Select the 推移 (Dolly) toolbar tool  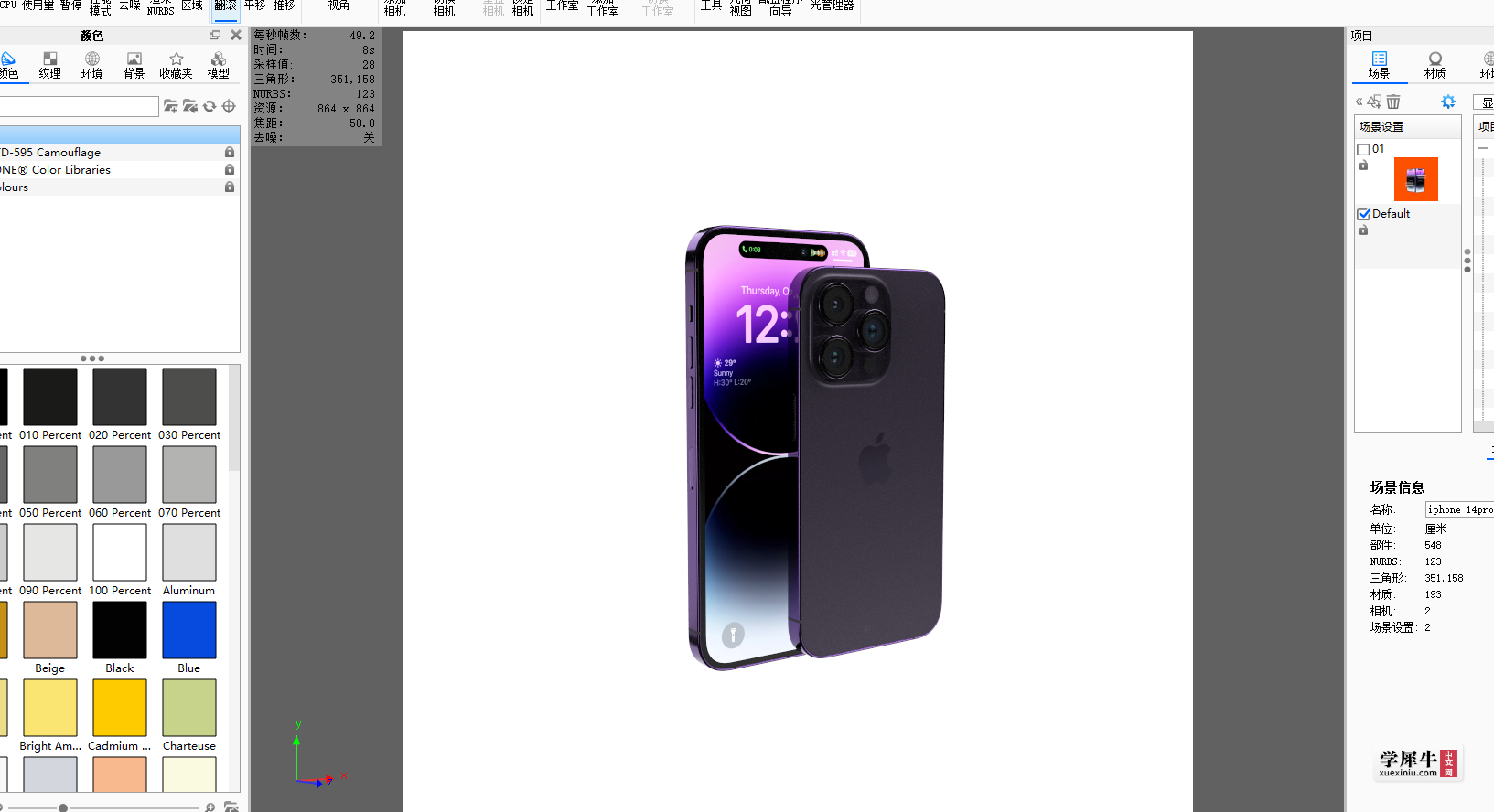(284, 6)
